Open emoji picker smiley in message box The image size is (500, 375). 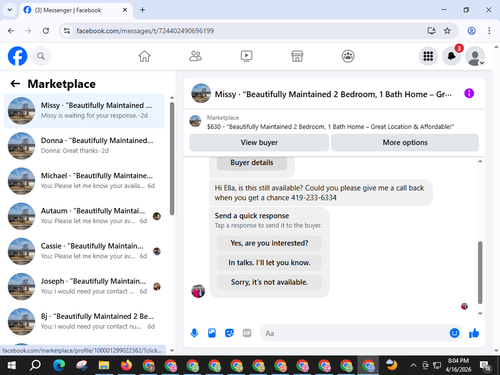(454, 333)
